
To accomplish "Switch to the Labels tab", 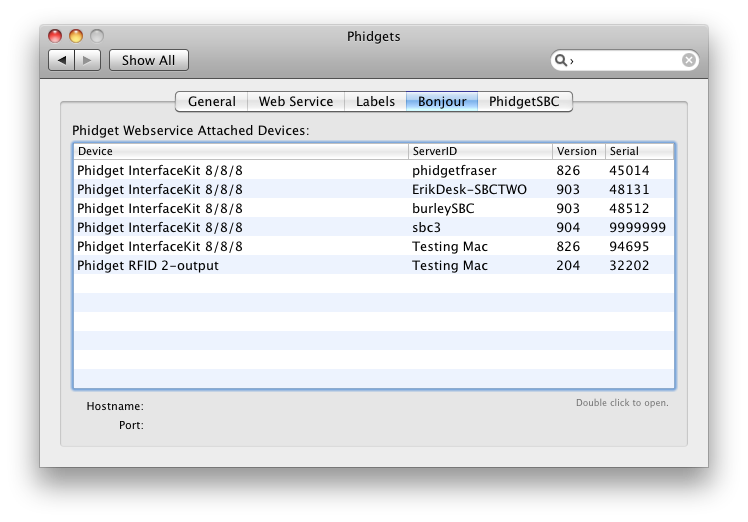I will click(375, 101).
